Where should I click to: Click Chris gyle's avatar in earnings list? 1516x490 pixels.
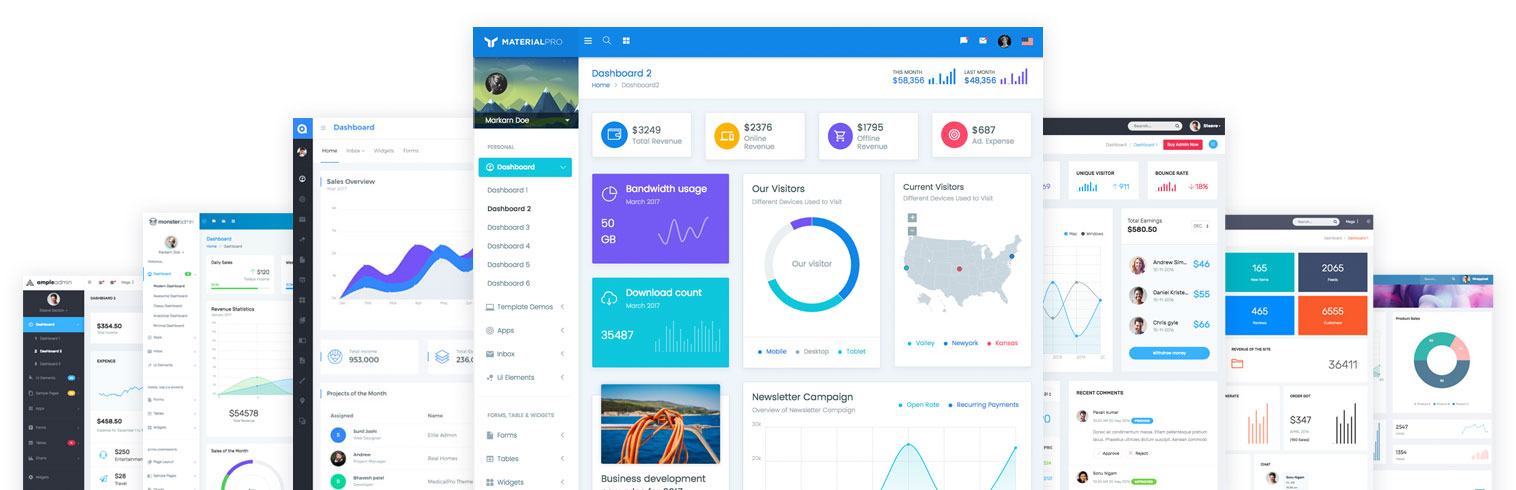(x=1137, y=325)
